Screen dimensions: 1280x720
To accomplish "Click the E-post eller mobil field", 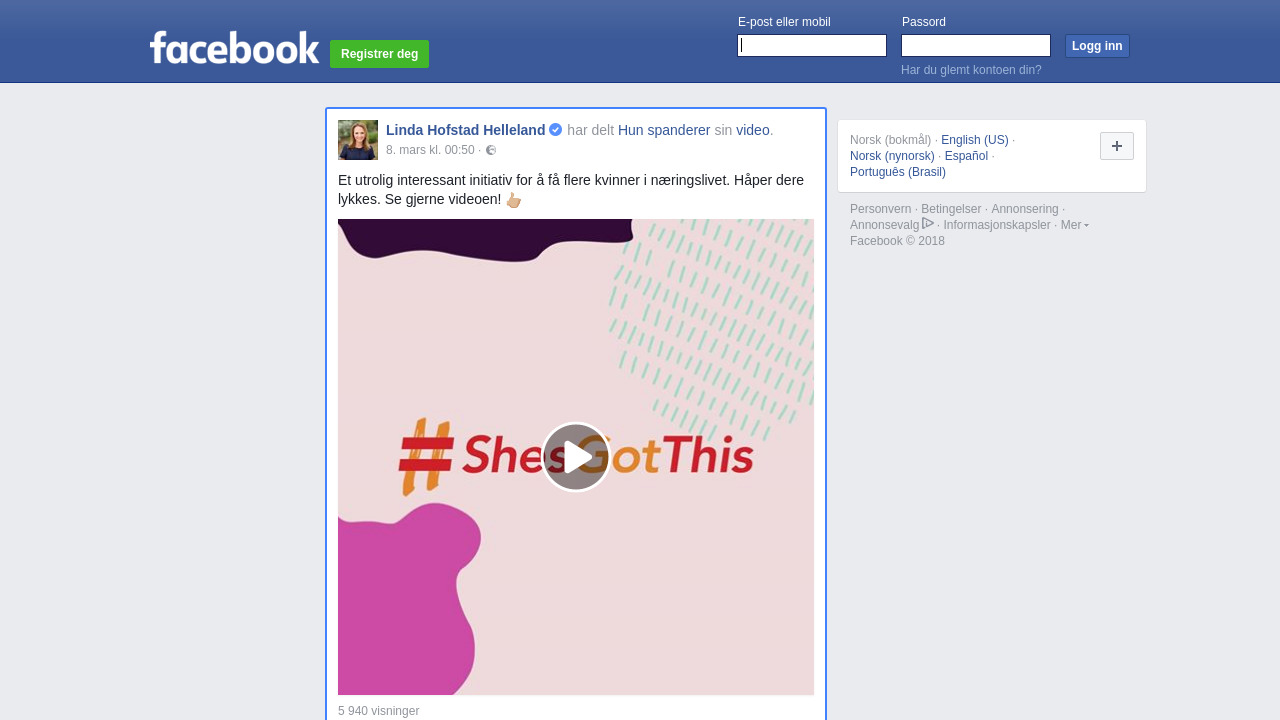I will pos(812,46).
